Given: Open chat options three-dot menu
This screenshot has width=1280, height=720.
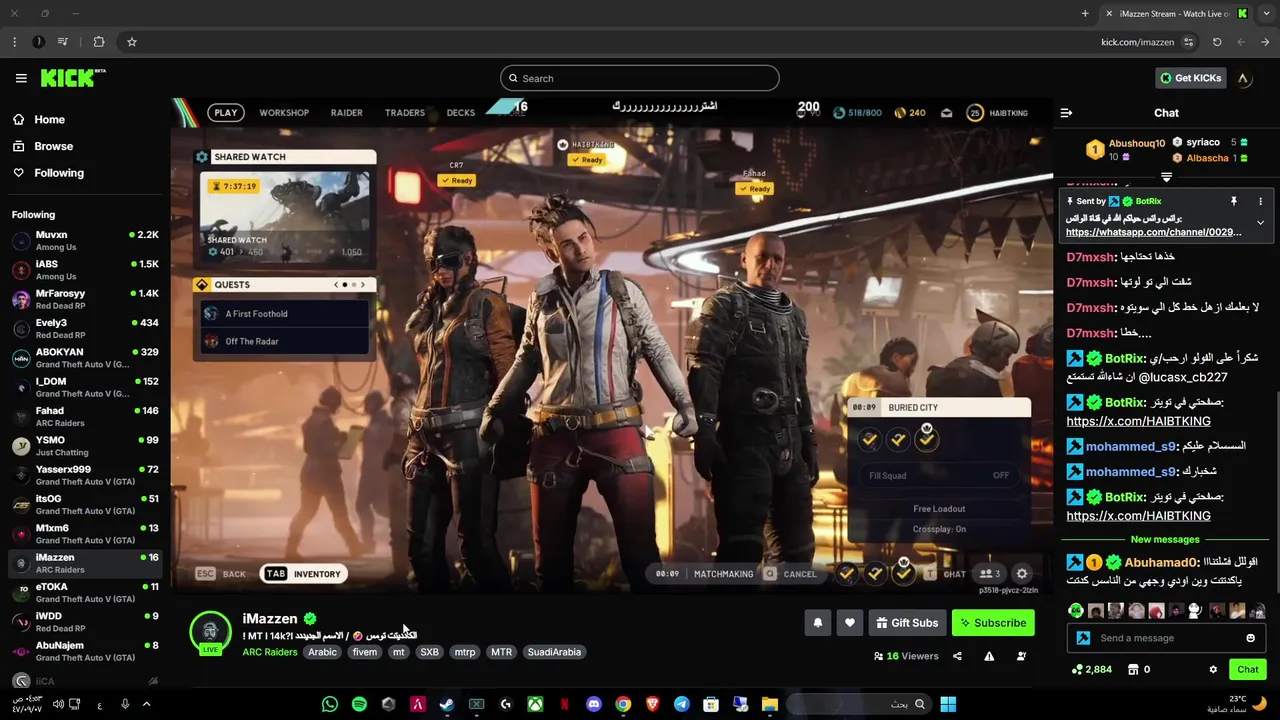Looking at the screenshot, I should point(1260,201).
